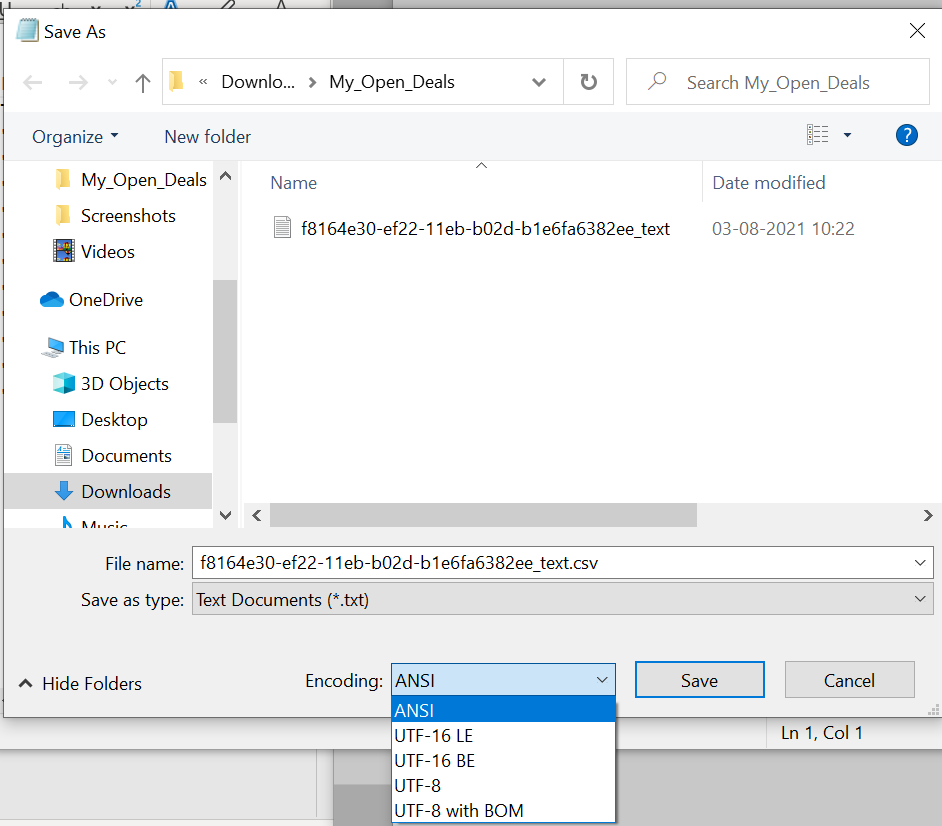
Task: Click inside the Search My_Open_Deals box
Action: tap(778, 81)
